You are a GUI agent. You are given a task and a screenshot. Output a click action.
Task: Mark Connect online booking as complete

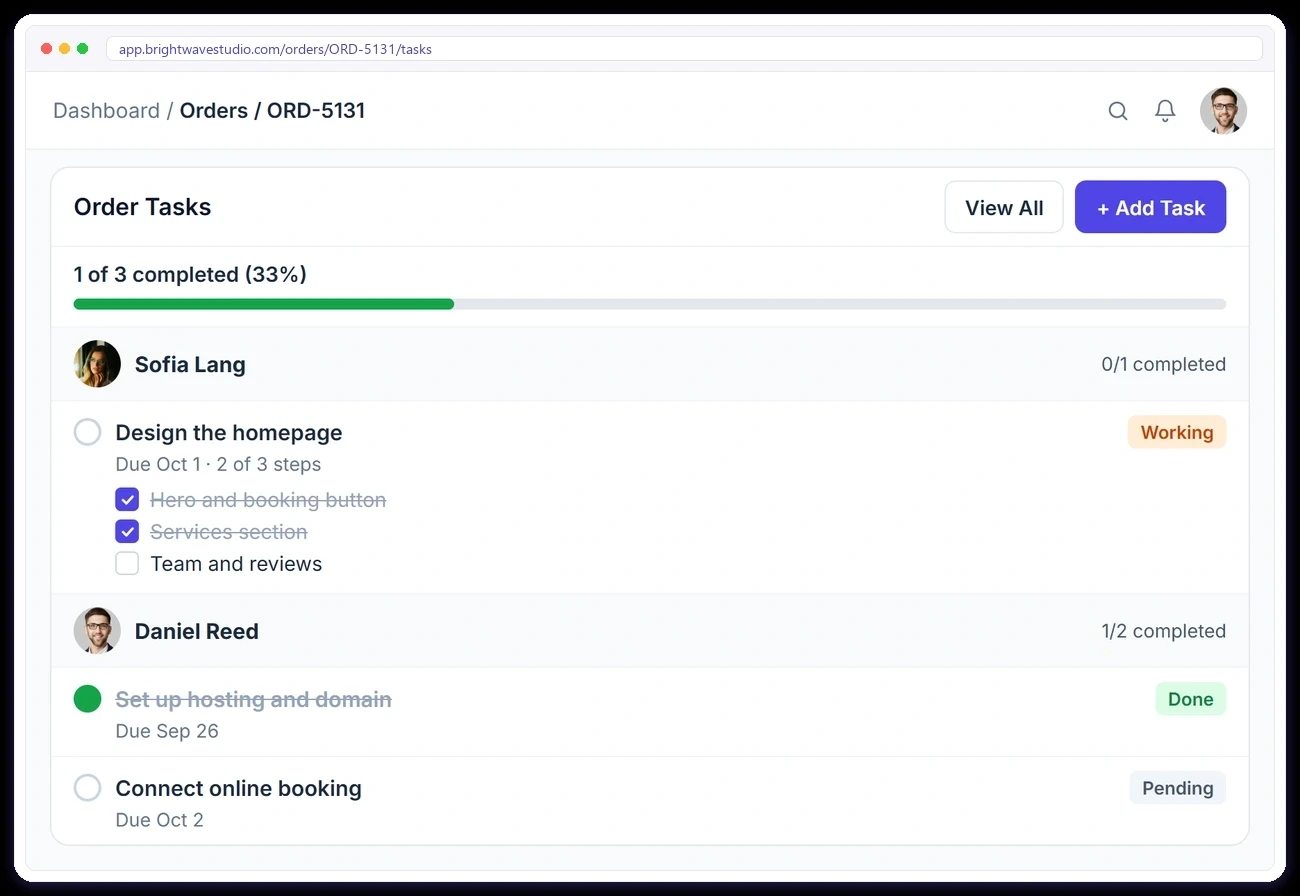[x=88, y=788]
